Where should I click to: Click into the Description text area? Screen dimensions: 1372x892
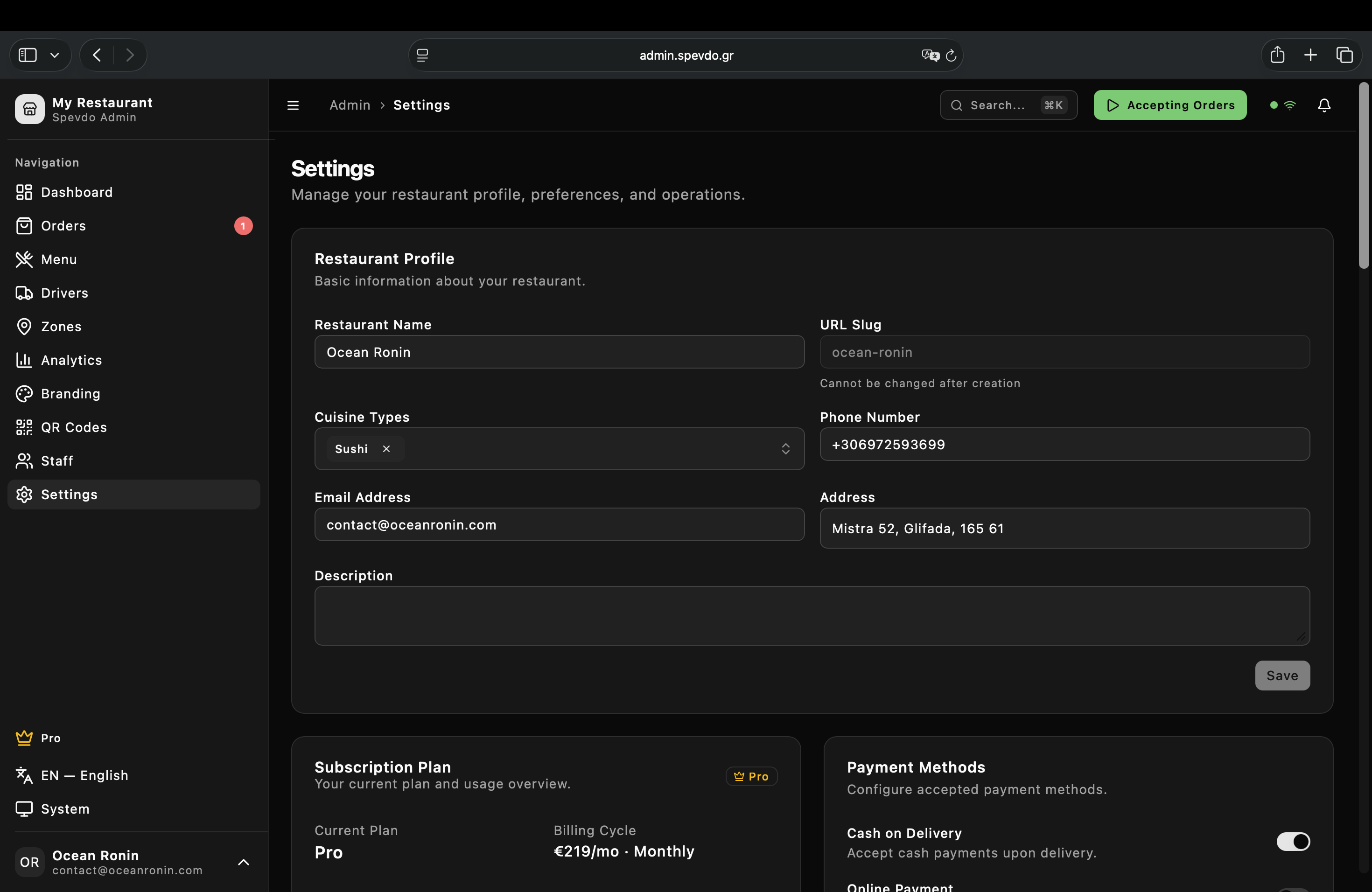click(812, 615)
